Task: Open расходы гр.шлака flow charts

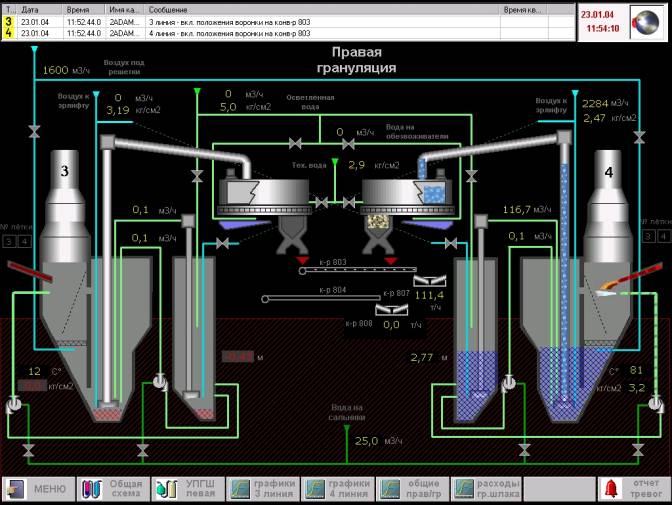Action: pos(486,489)
